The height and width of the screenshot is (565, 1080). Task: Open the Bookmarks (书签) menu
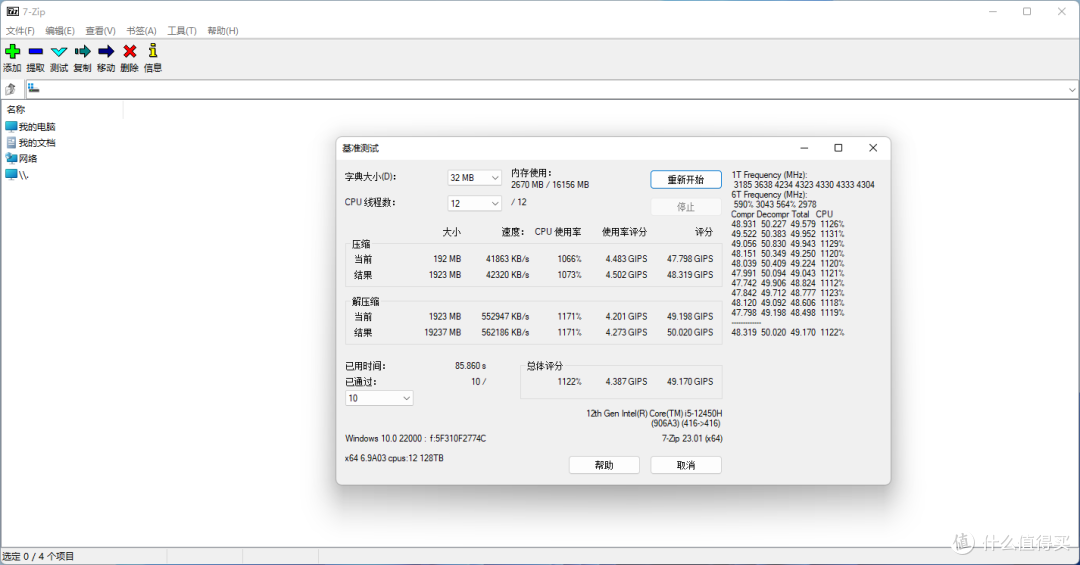pyautogui.click(x=141, y=31)
